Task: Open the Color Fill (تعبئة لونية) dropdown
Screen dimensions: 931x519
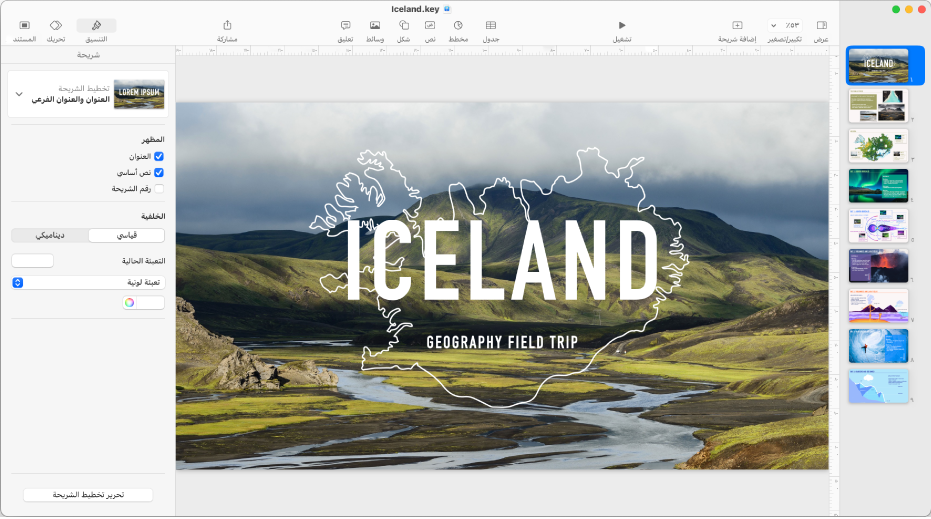Action: (88, 283)
